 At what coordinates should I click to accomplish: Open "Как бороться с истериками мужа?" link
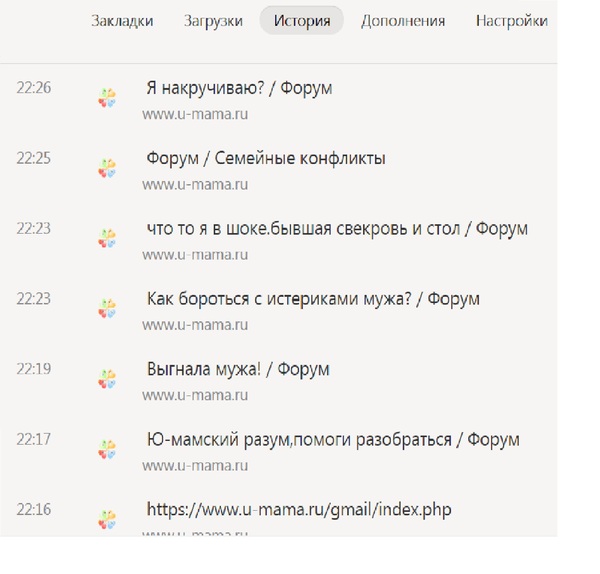pyautogui.click(x=313, y=299)
